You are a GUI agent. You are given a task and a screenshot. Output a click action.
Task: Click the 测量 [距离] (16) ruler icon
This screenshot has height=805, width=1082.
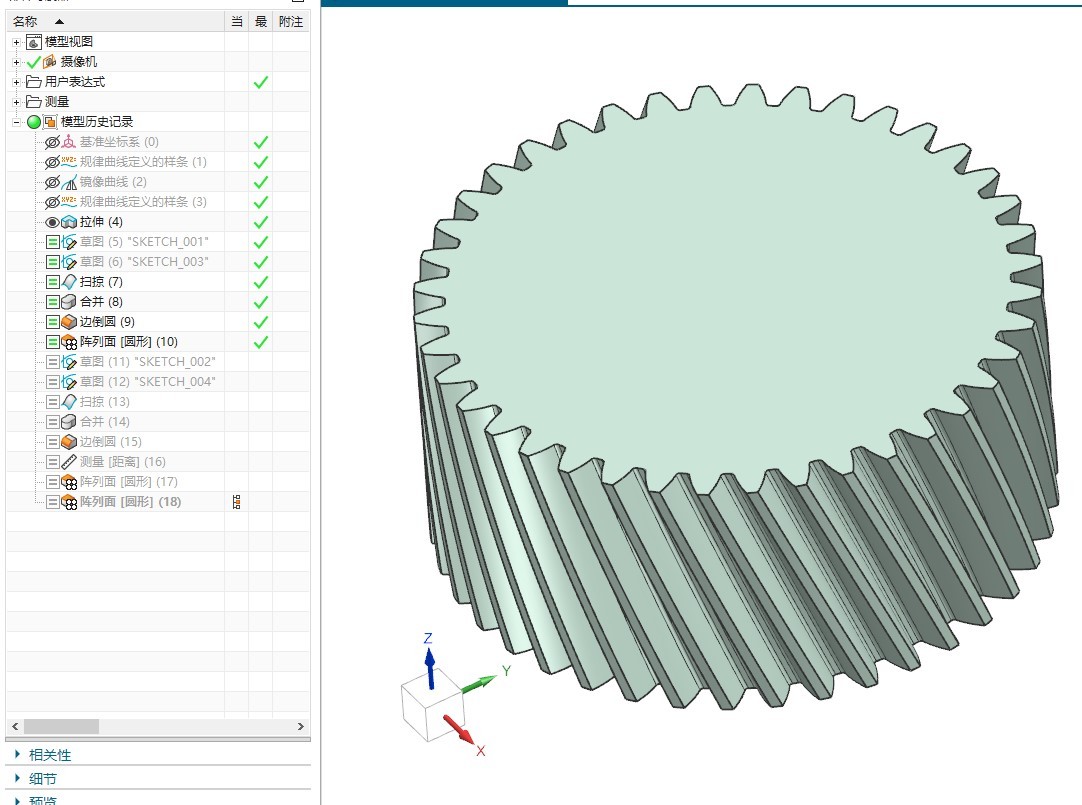(x=69, y=462)
